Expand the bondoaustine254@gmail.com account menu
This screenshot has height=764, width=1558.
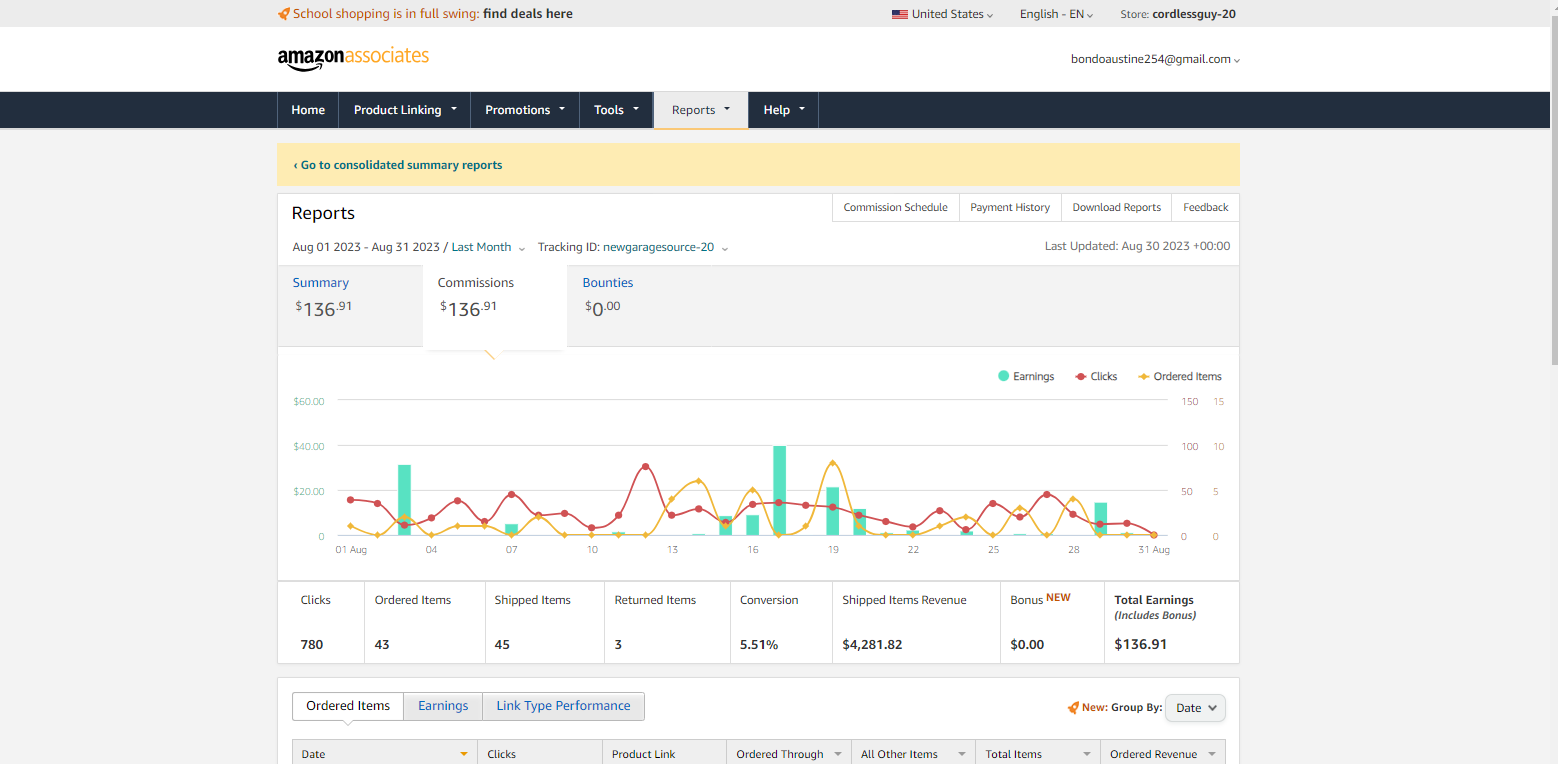pos(1155,59)
